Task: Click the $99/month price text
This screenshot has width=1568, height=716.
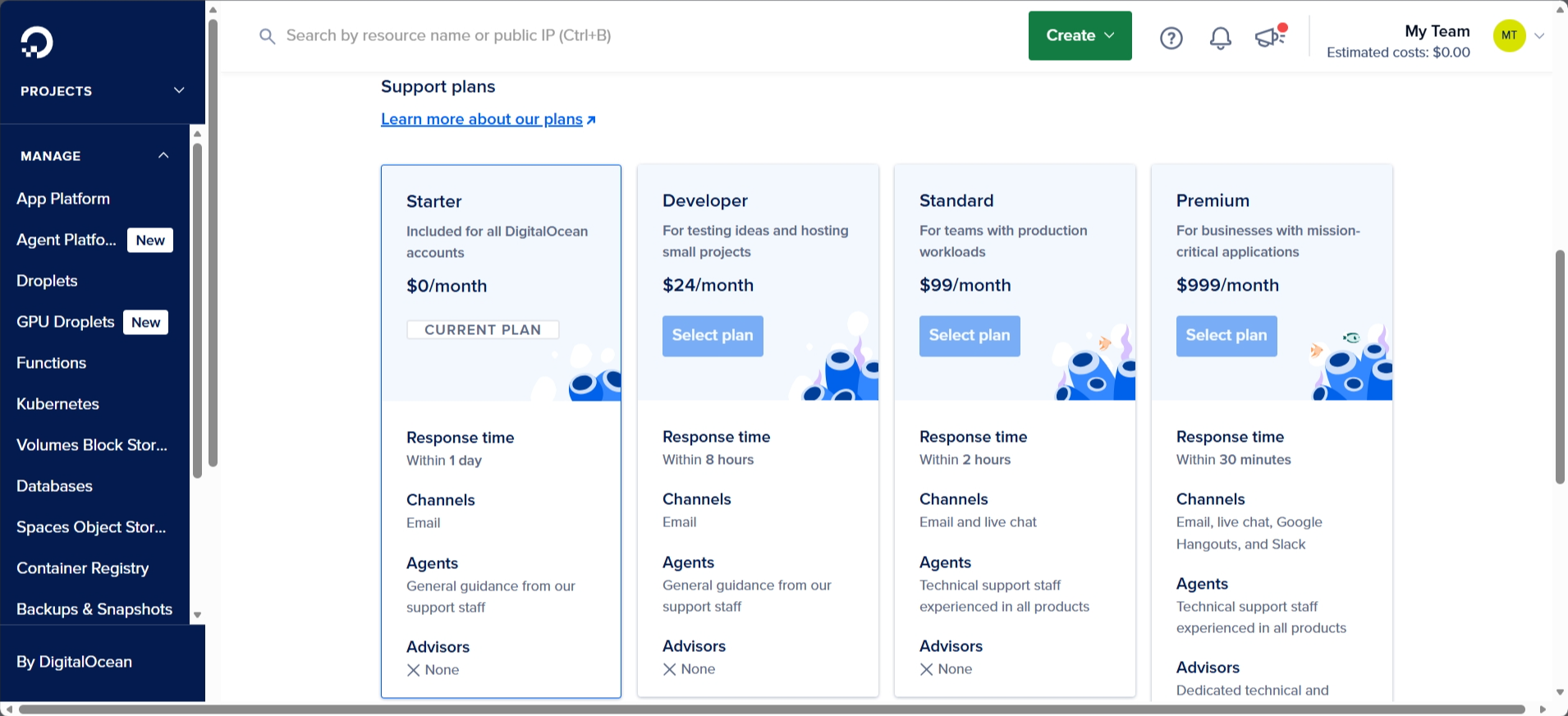Action: coord(965,285)
